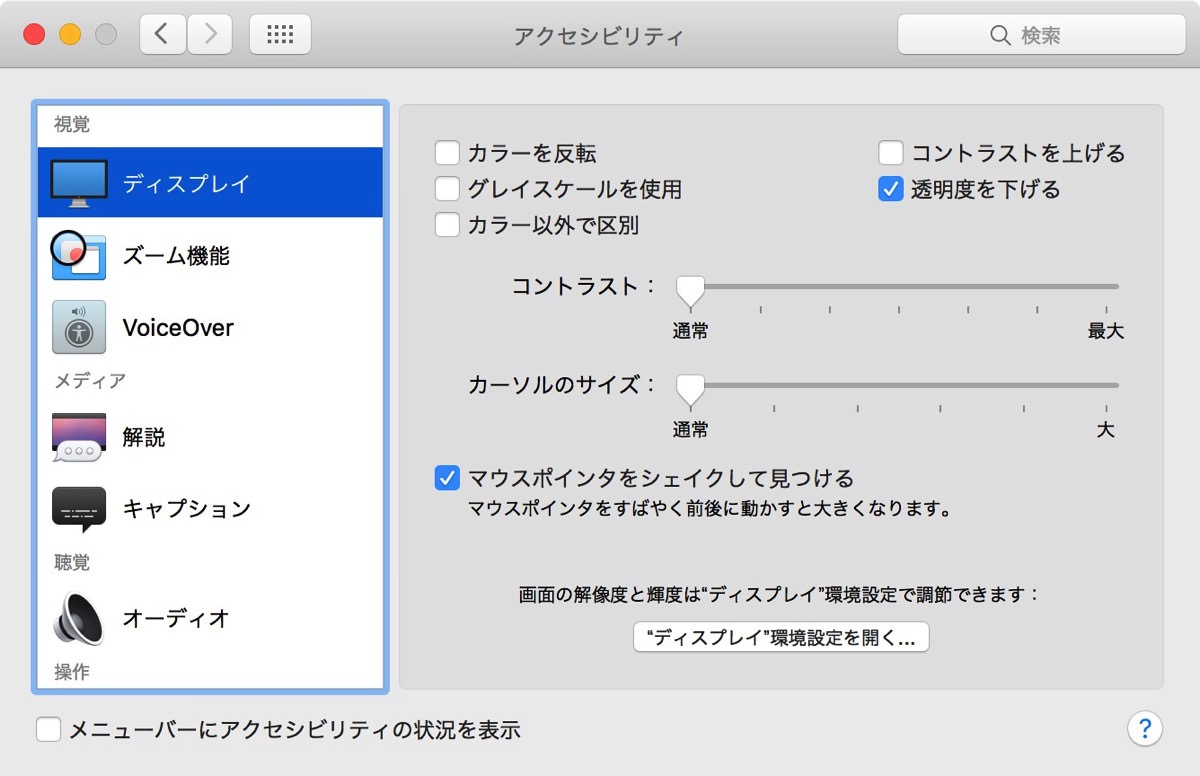Show all preferences via the grid button

coord(280,35)
